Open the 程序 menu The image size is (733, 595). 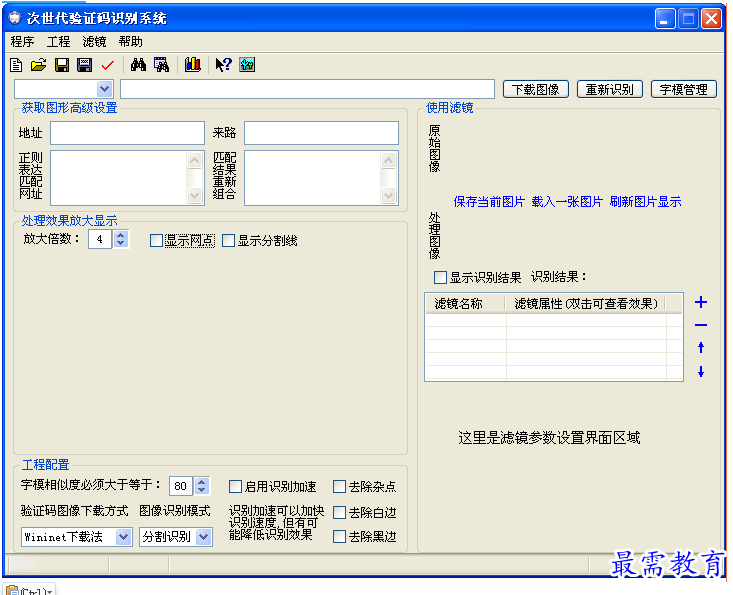[22, 42]
